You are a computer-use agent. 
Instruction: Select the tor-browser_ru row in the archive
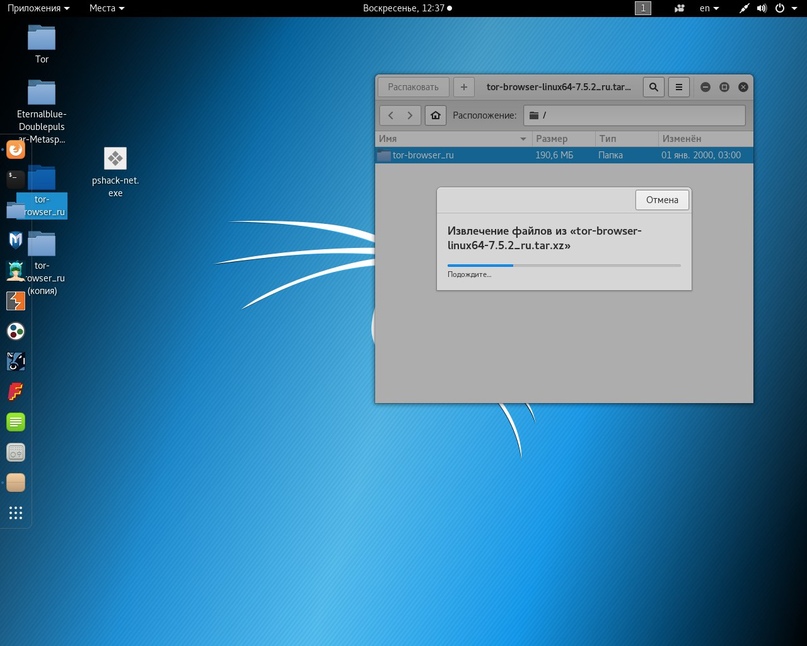pos(564,155)
